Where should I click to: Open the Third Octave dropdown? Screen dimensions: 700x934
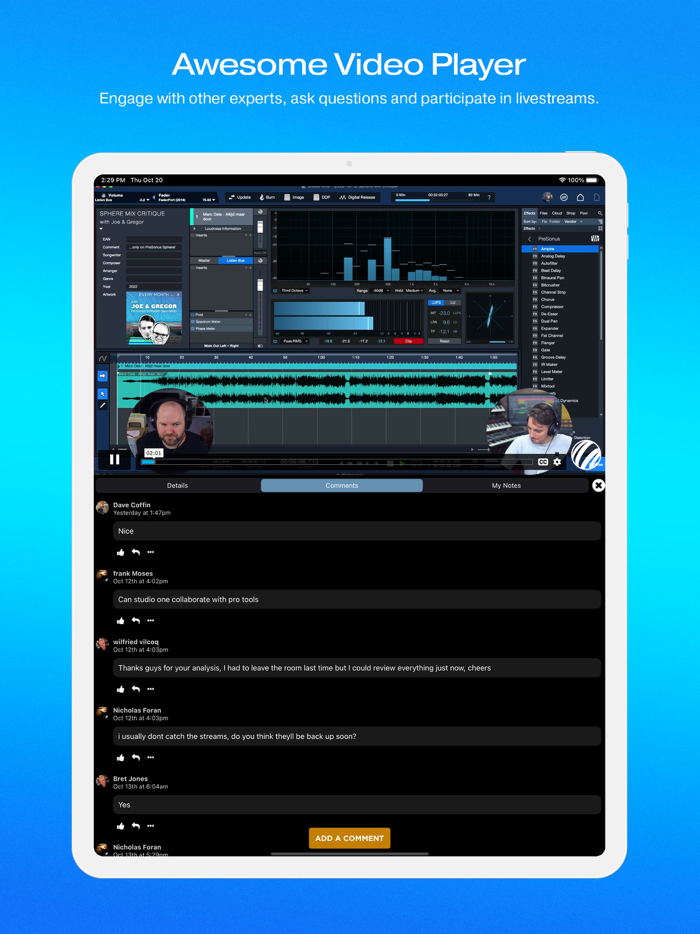click(294, 291)
